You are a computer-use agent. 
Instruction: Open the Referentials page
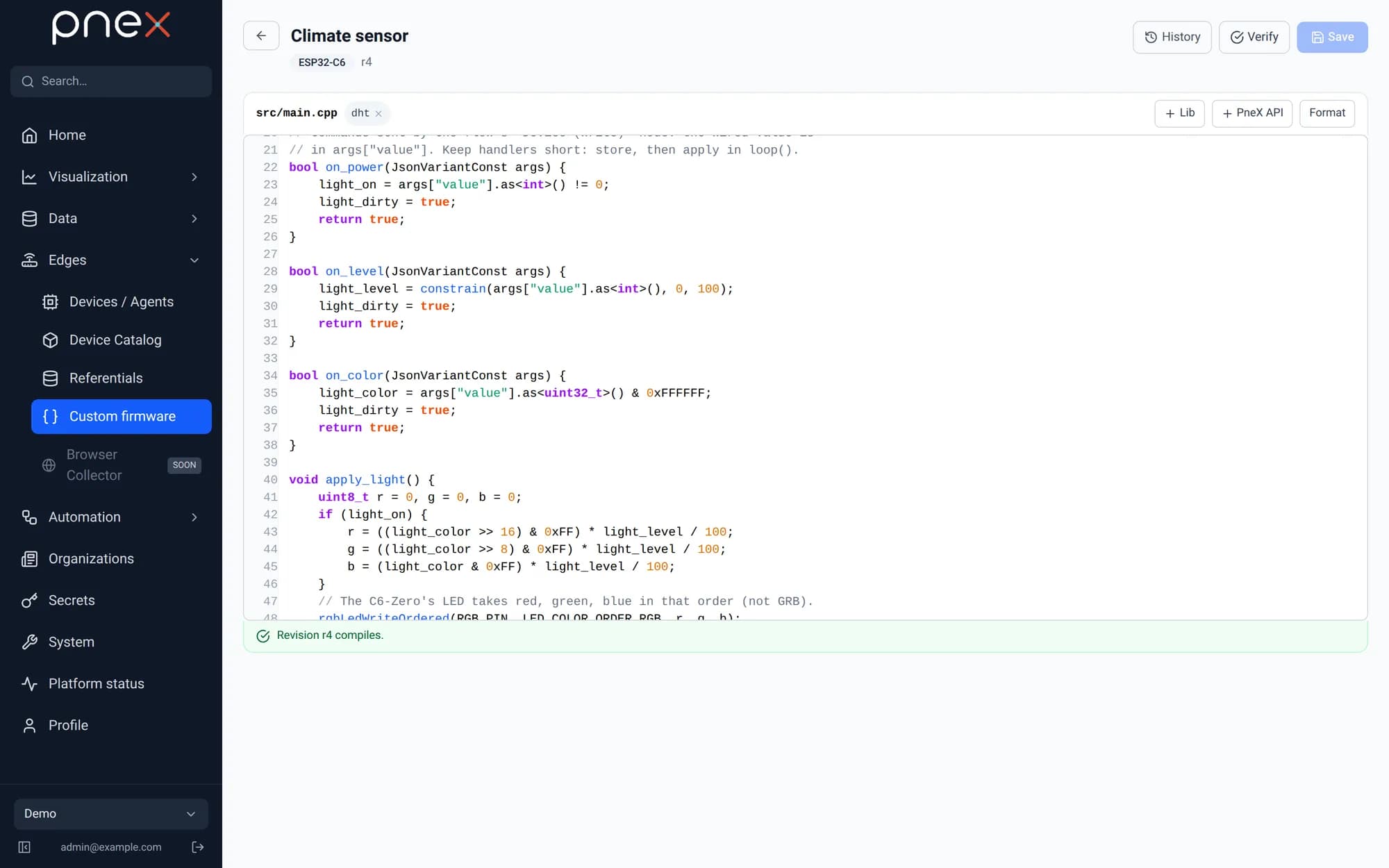click(122, 378)
